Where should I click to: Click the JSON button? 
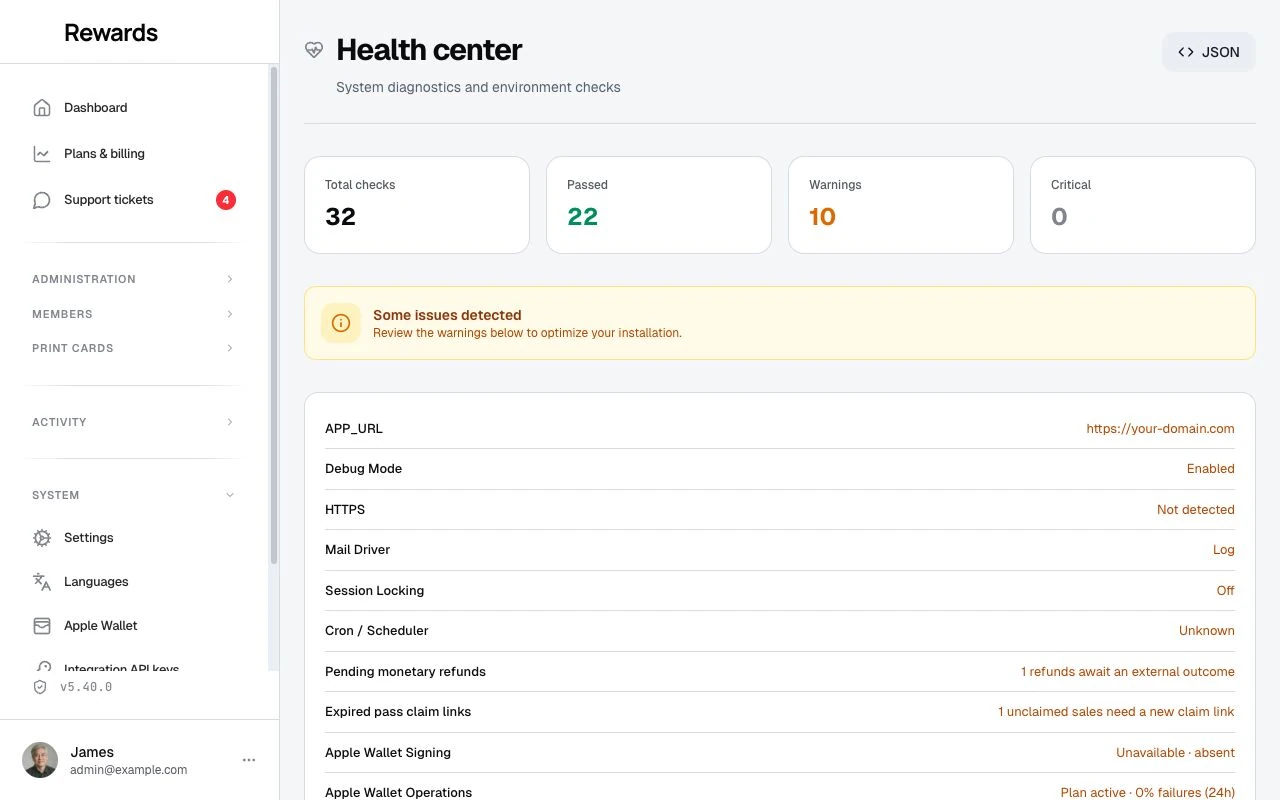[1208, 52]
